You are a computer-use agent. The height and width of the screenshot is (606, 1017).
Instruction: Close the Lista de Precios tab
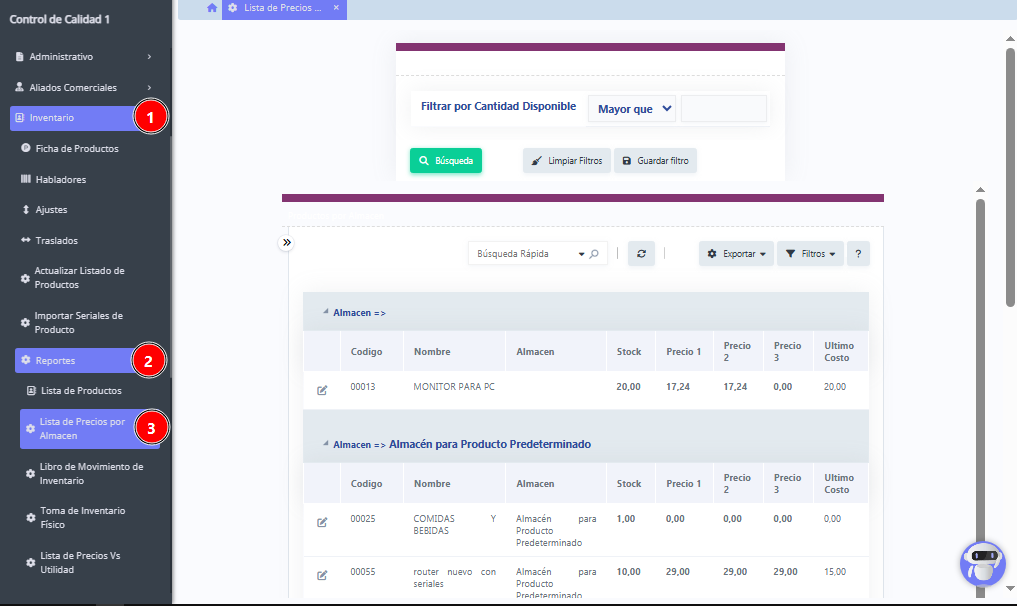336,8
